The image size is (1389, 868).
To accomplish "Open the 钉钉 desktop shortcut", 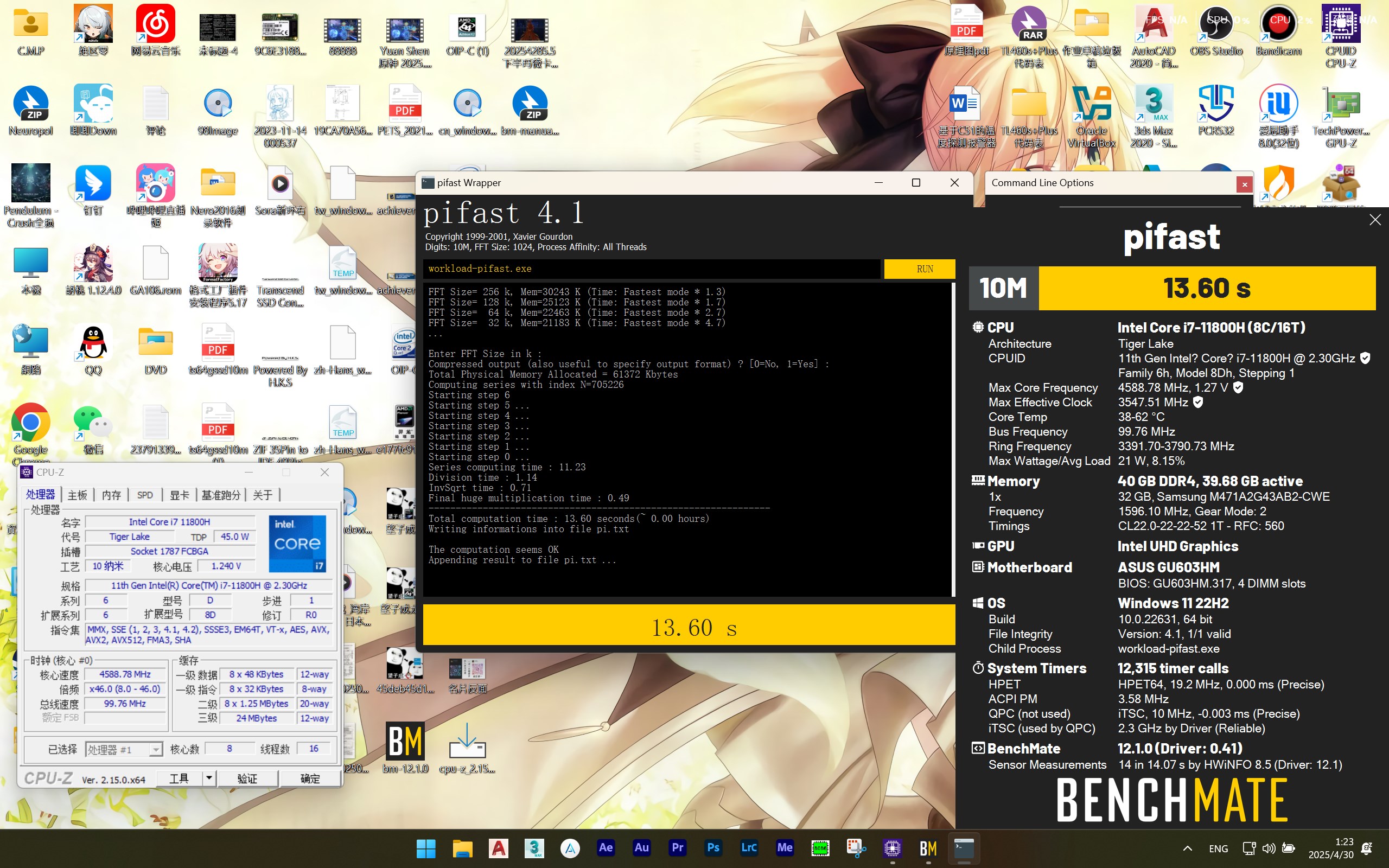I will (93, 190).
